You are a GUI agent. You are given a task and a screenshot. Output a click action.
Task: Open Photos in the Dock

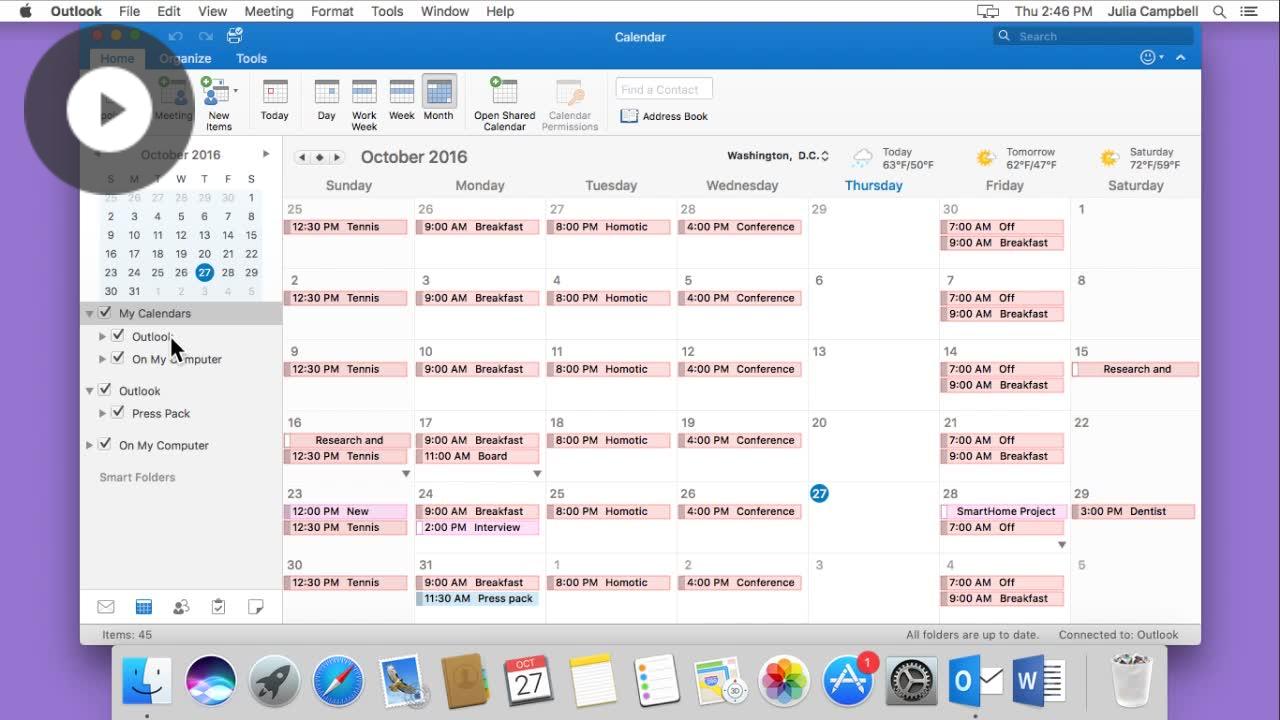click(784, 682)
